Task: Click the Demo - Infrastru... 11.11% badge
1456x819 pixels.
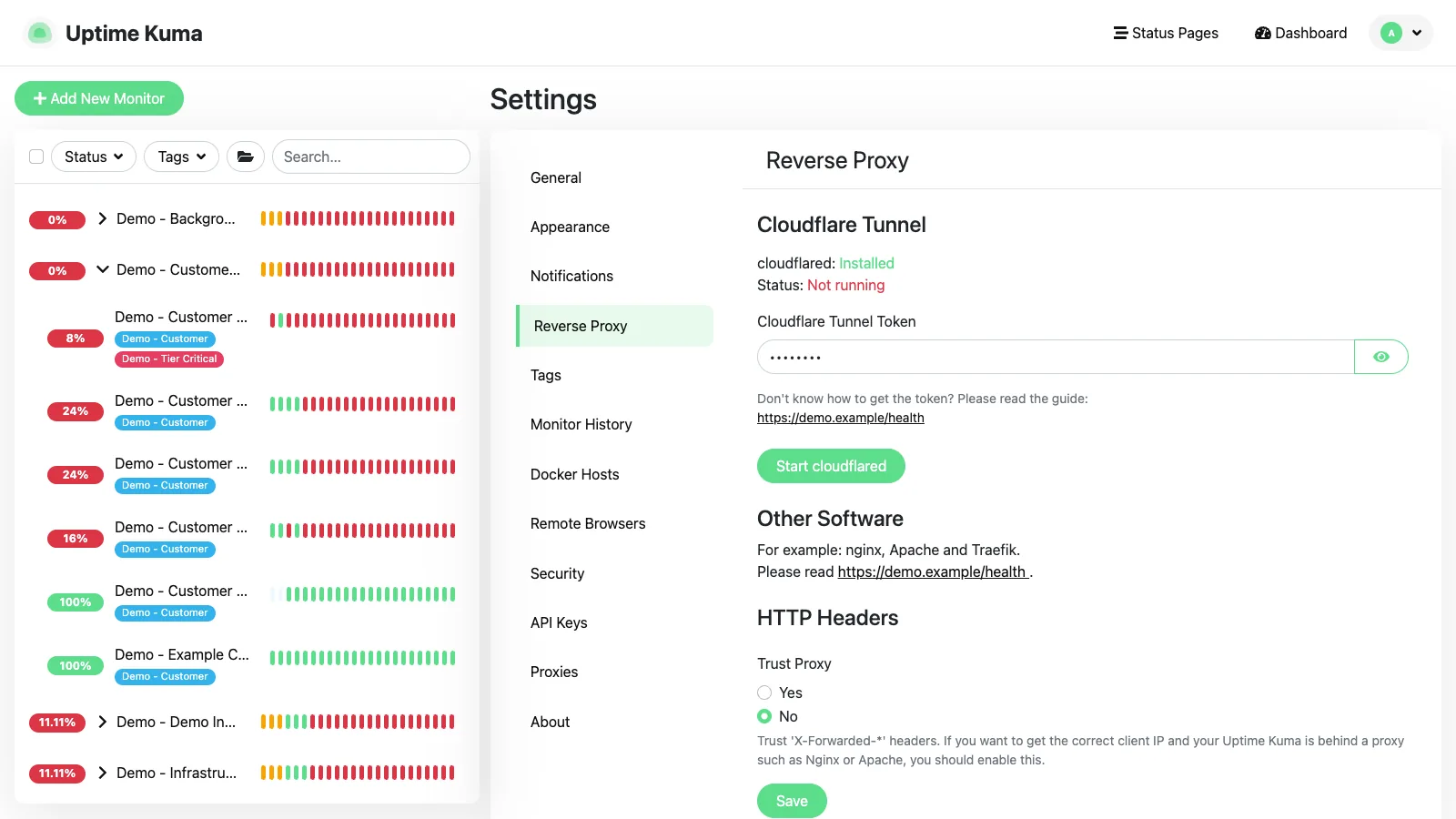Action: (x=57, y=773)
